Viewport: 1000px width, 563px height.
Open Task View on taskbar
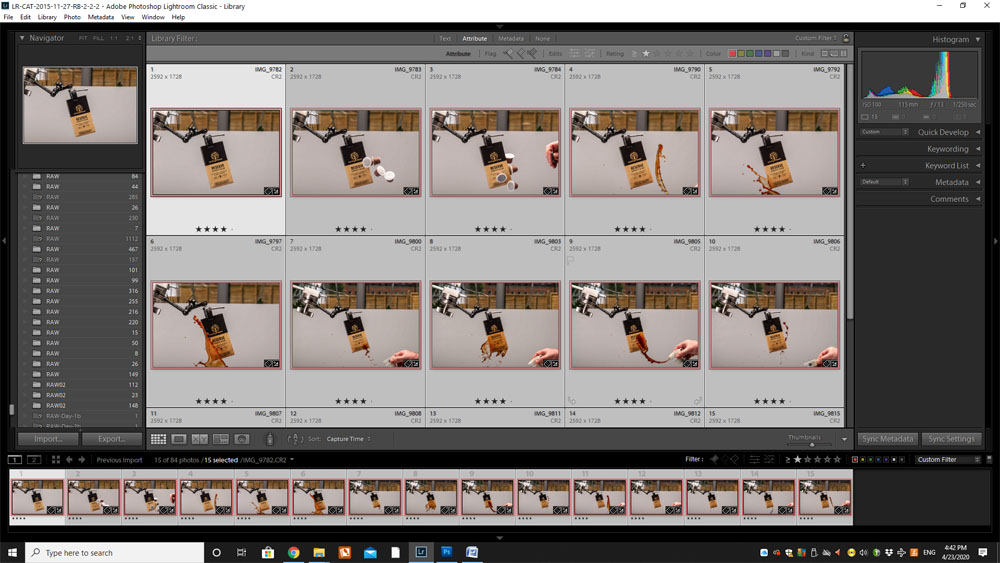click(242, 552)
